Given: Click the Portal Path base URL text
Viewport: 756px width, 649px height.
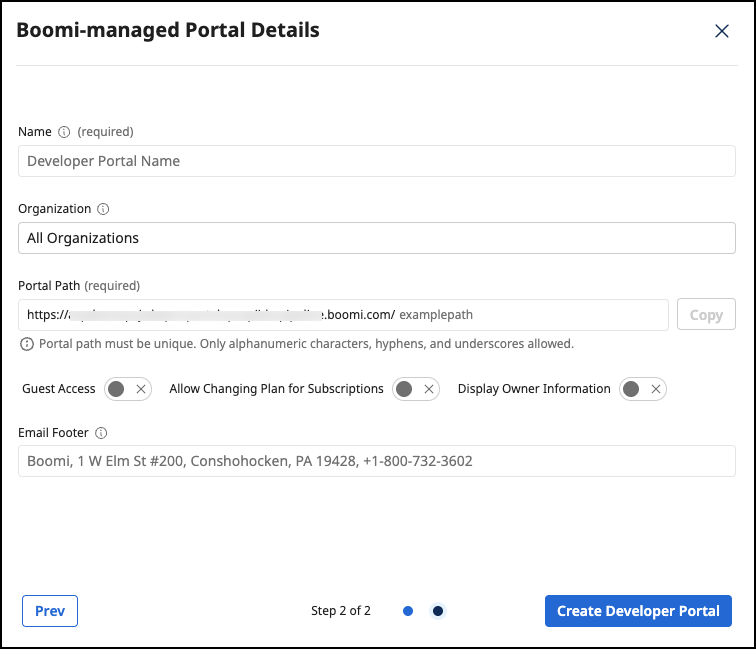Looking at the screenshot, I should click(x=210, y=315).
